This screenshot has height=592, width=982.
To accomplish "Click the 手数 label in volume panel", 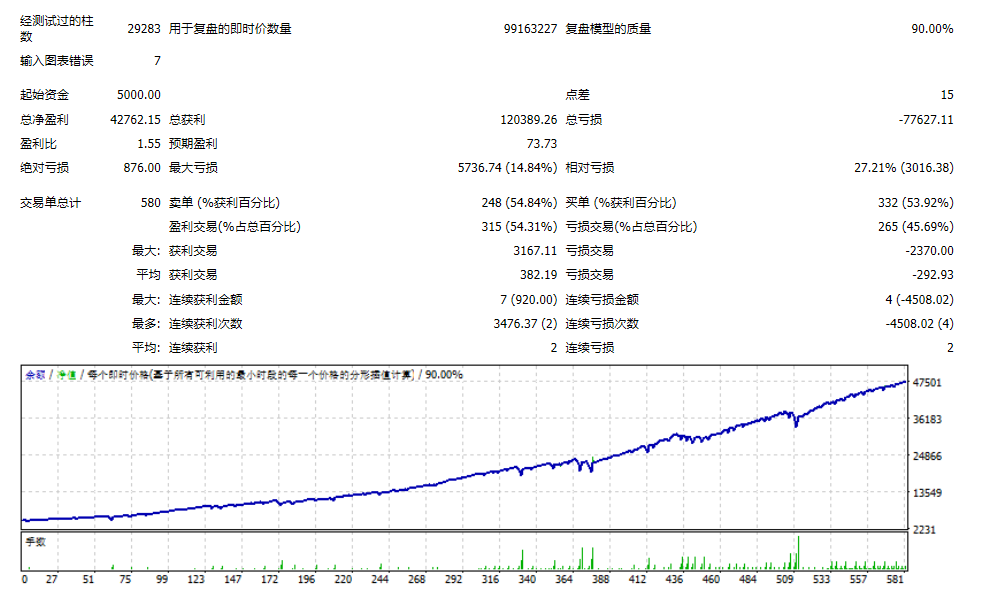I will (36, 542).
